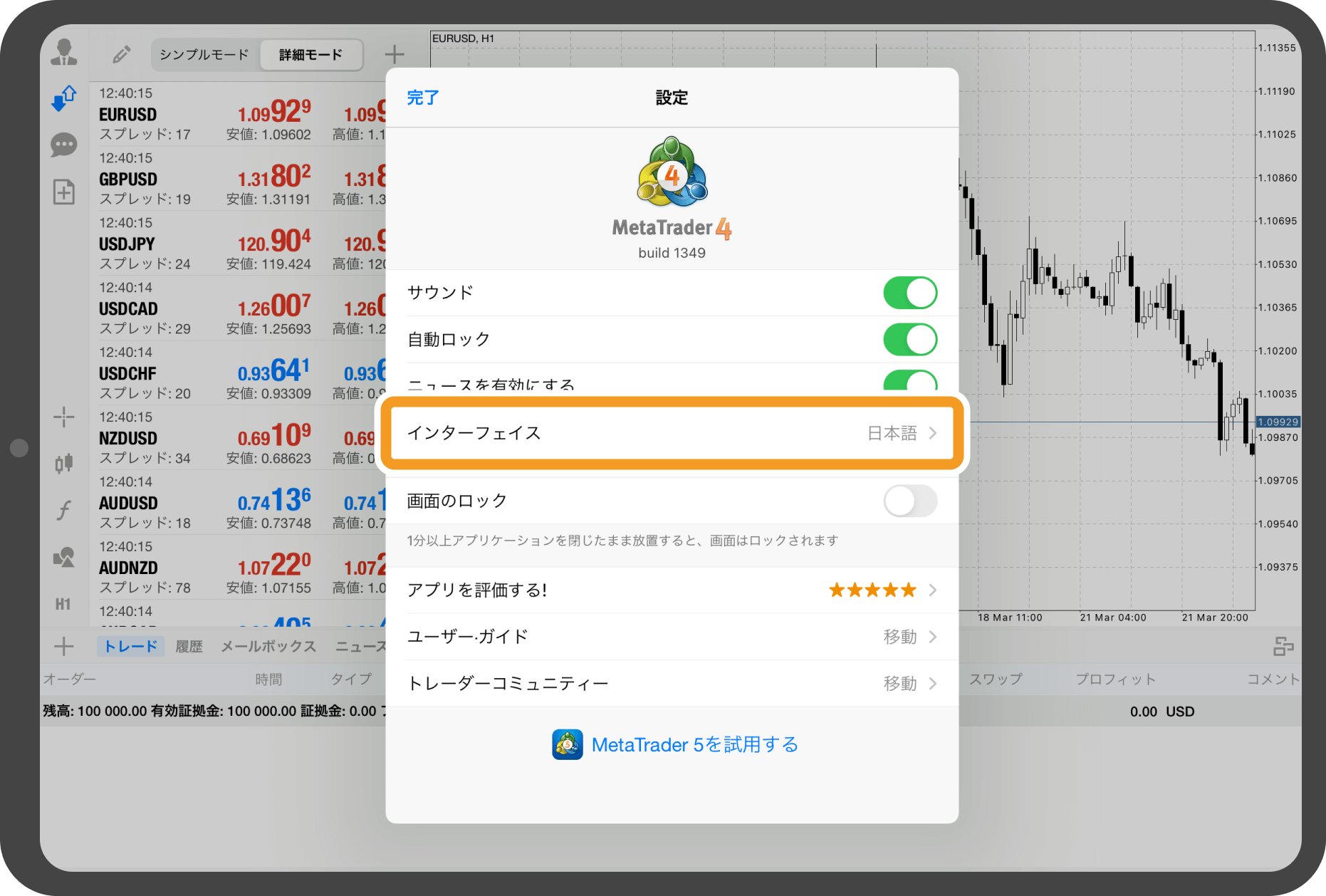Open the chat messages icon
1326x896 pixels.
[x=64, y=145]
